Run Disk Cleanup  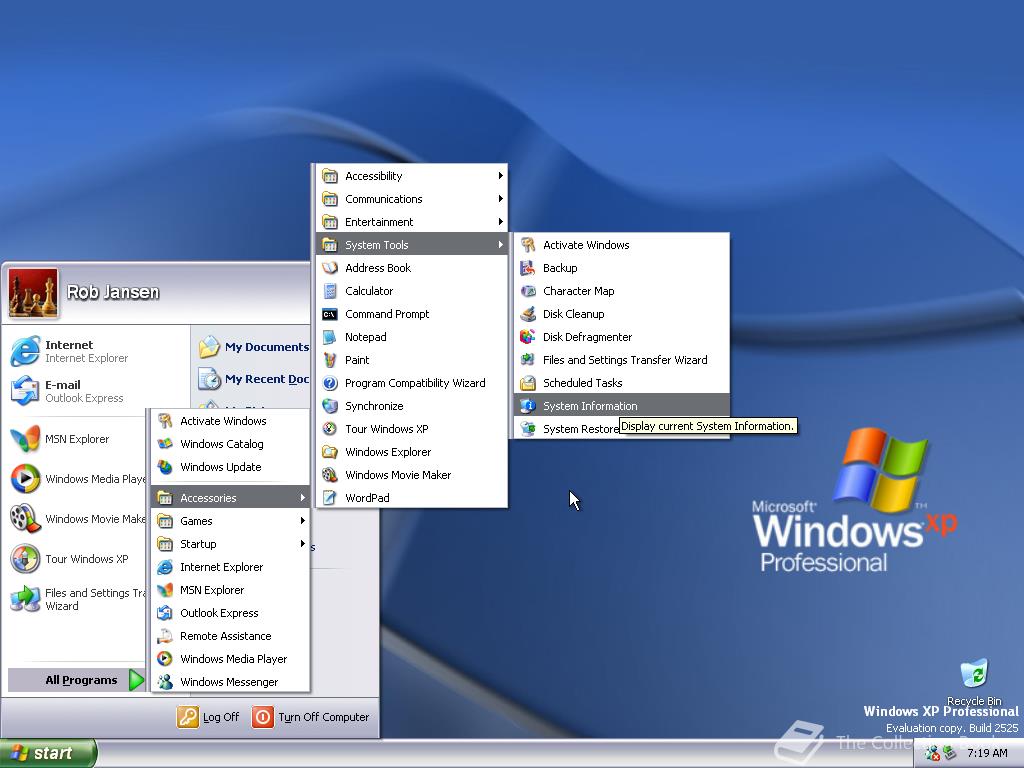(x=574, y=313)
